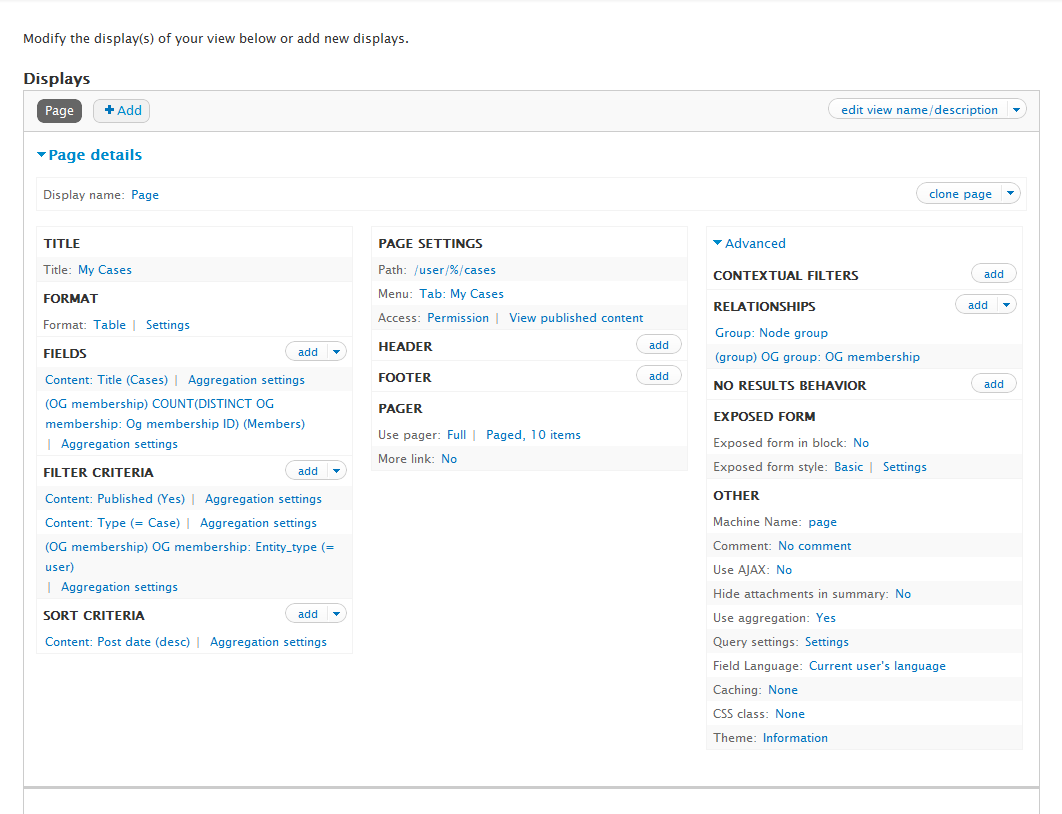Image resolution: width=1062 pixels, height=814 pixels.
Task: Open Aggregation settings for Published filter
Action: [263, 499]
